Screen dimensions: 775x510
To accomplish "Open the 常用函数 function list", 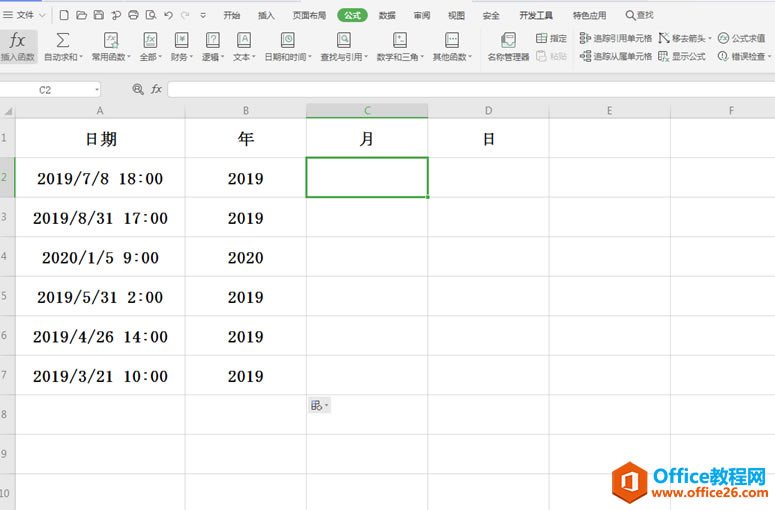I will (x=111, y=47).
